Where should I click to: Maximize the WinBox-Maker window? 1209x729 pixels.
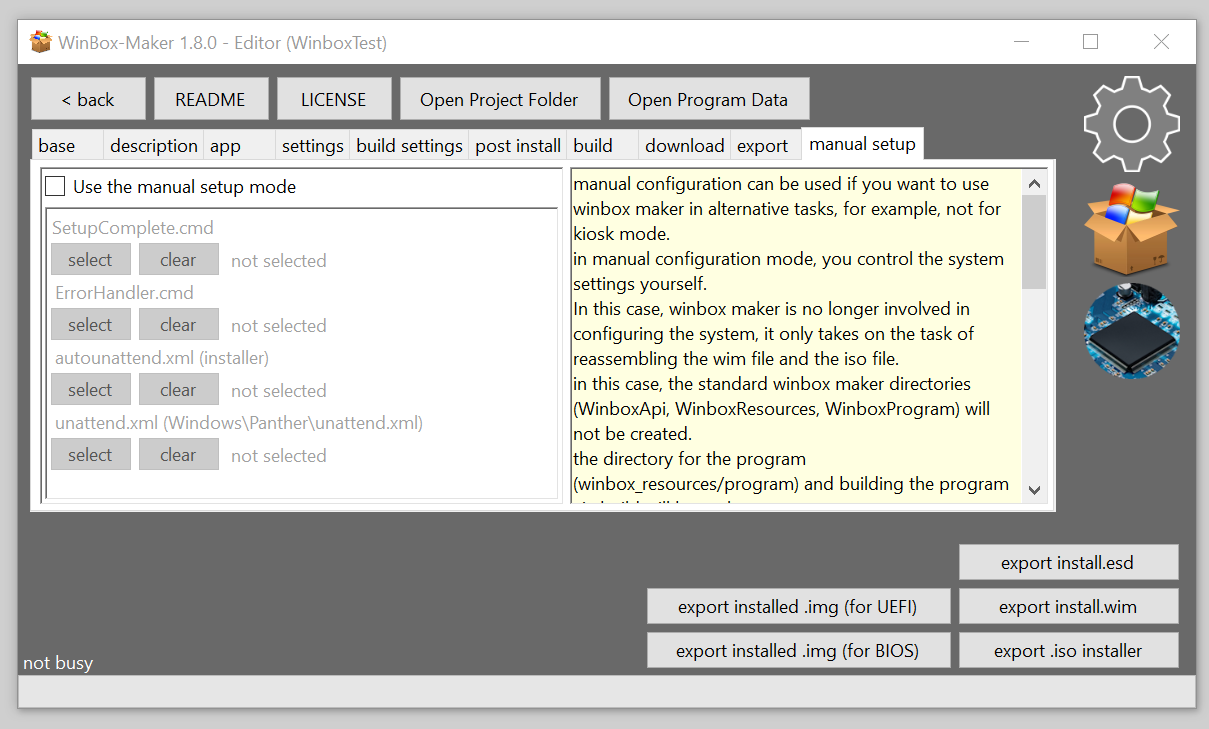(1091, 42)
